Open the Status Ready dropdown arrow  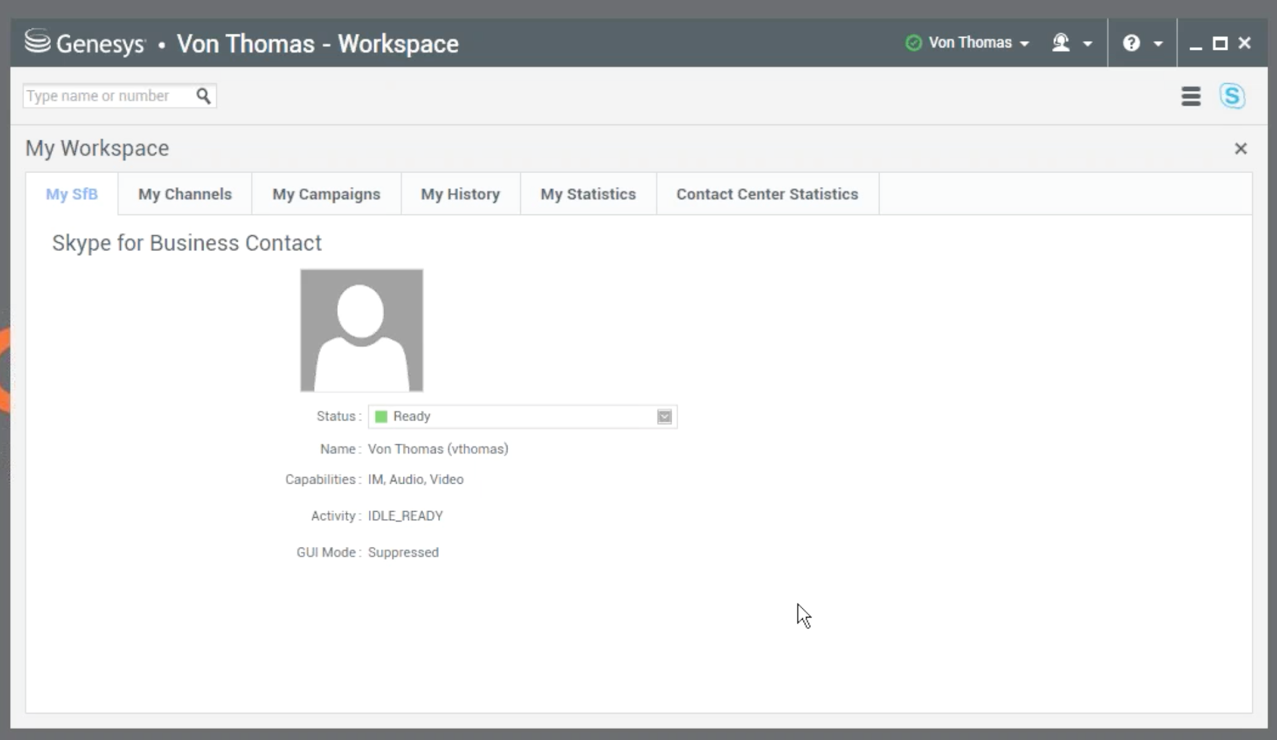tap(664, 417)
